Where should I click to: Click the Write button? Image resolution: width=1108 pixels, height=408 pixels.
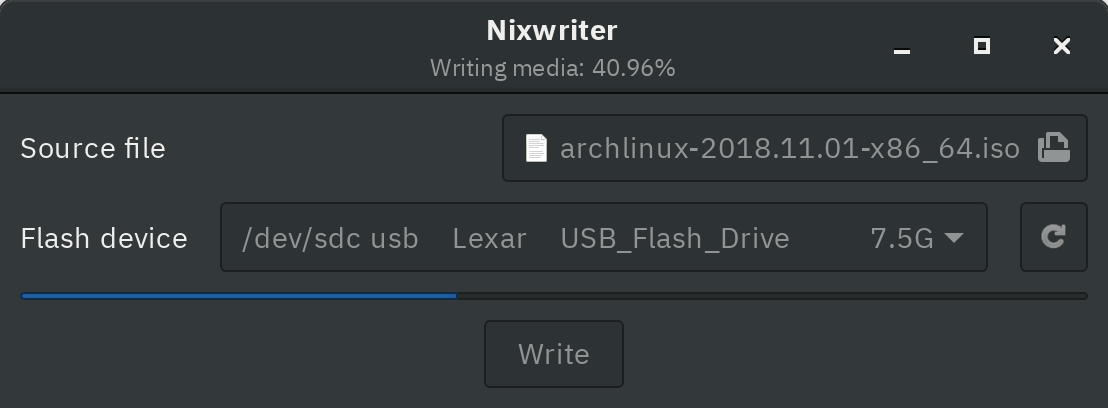pyautogui.click(x=554, y=354)
